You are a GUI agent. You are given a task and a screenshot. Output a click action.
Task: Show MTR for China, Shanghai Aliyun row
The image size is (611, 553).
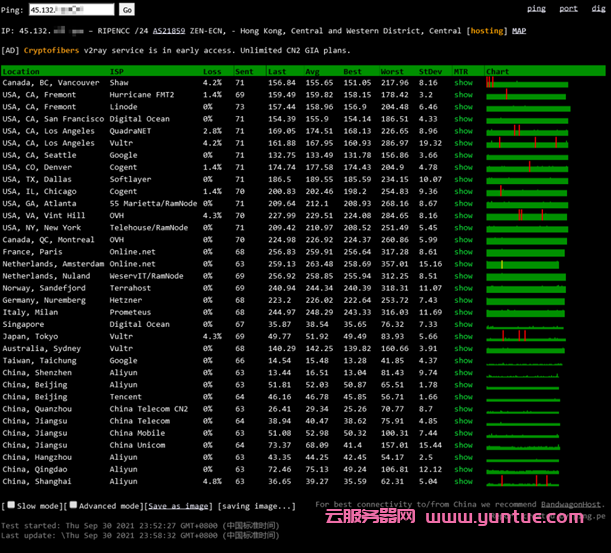pyautogui.click(x=463, y=480)
